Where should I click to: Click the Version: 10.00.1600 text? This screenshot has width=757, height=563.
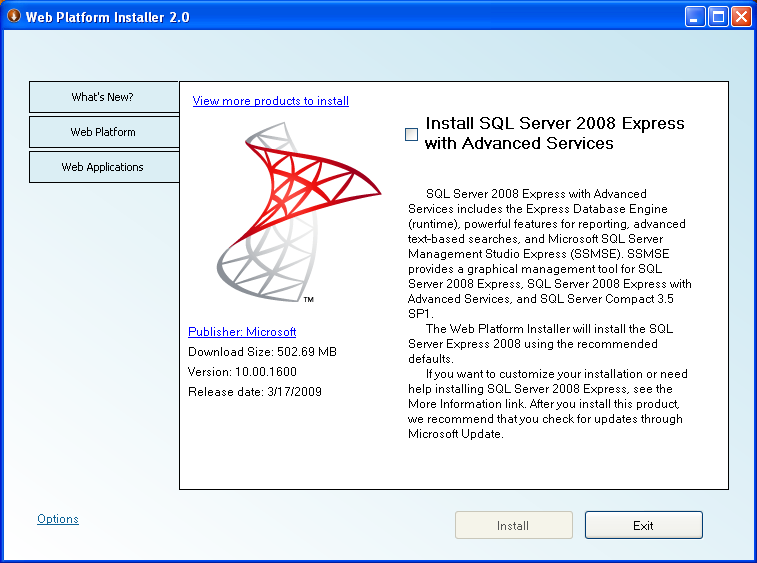click(242, 372)
